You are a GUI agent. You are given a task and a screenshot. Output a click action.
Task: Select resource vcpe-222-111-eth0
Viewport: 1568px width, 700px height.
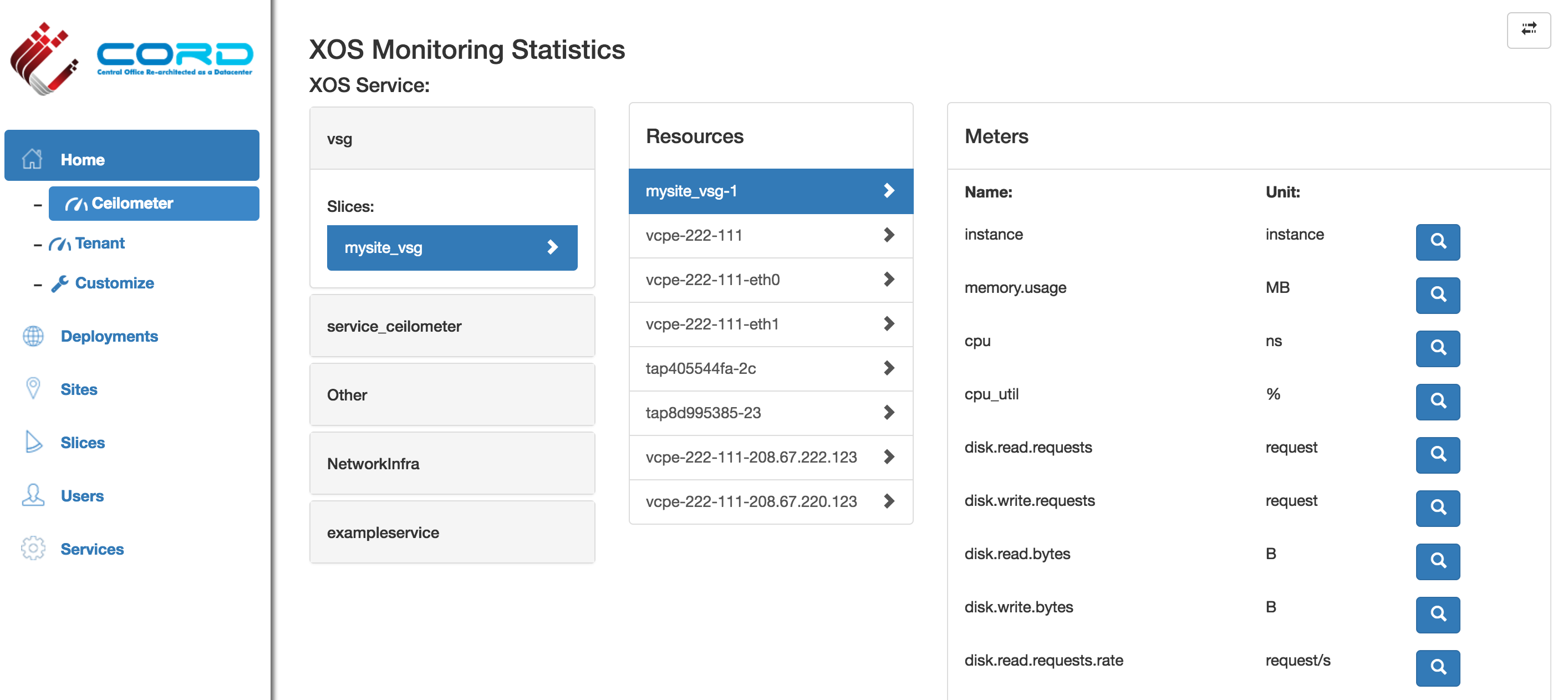[x=771, y=280]
